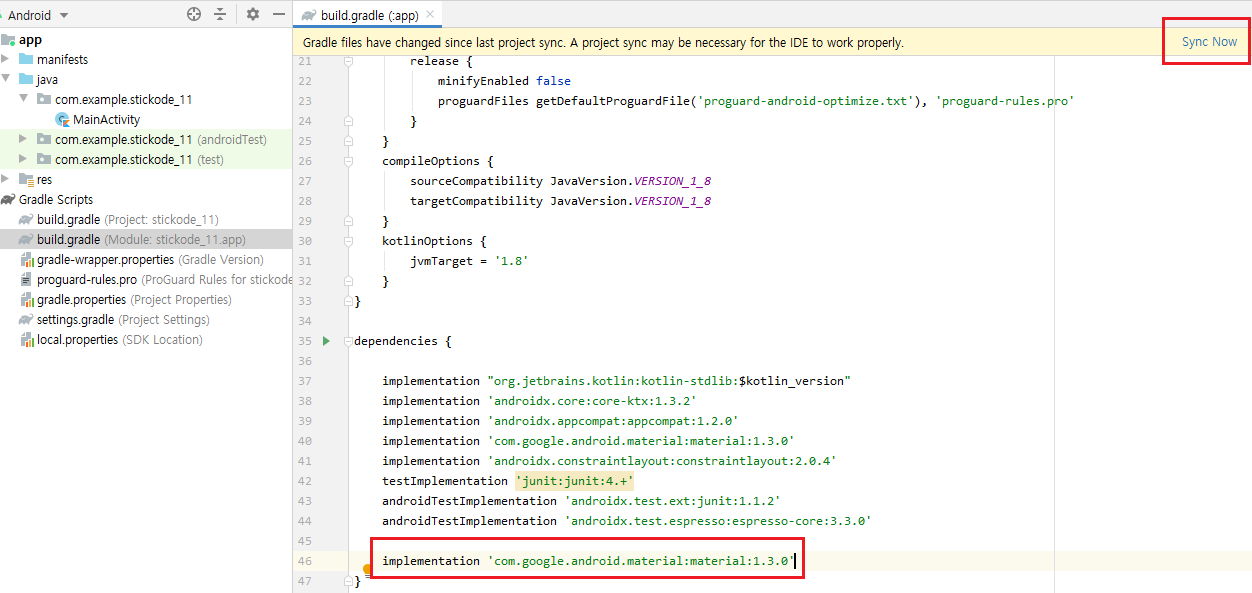Open gradle-wrapper.properties (Gradle Version)
This screenshot has height=593, width=1252.
pos(150,260)
